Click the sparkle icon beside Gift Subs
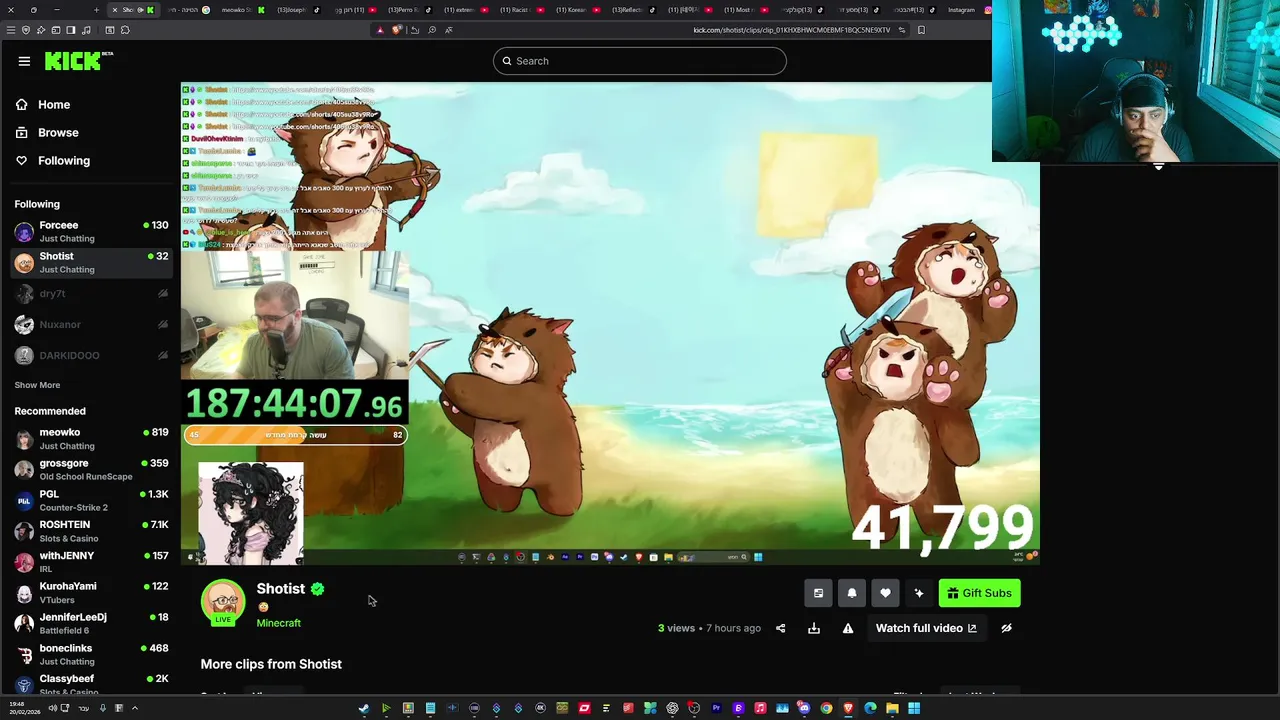 [919, 593]
